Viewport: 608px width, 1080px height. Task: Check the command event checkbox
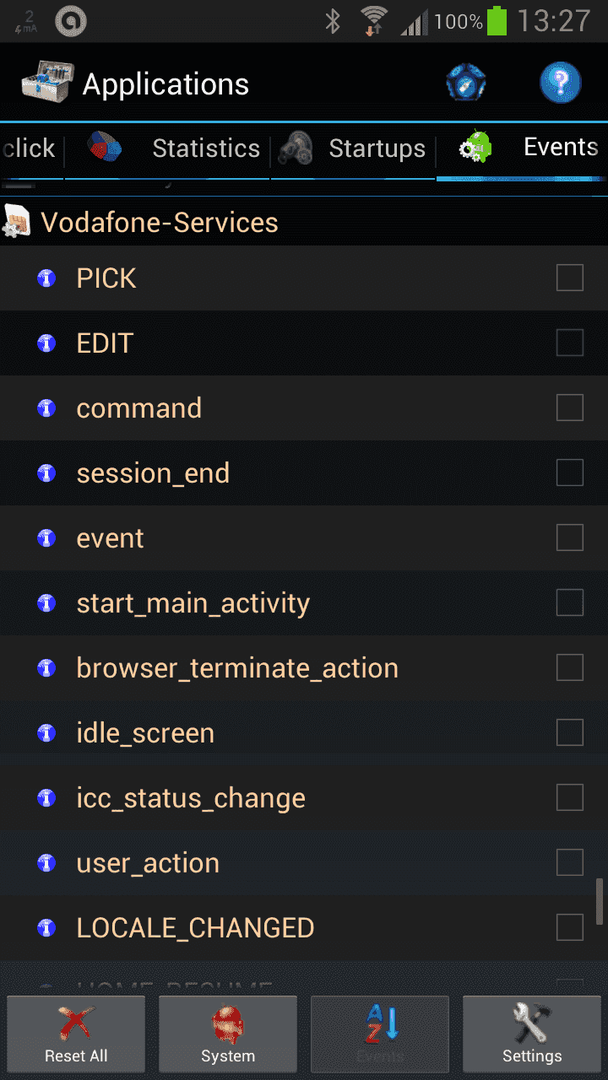[569, 408]
